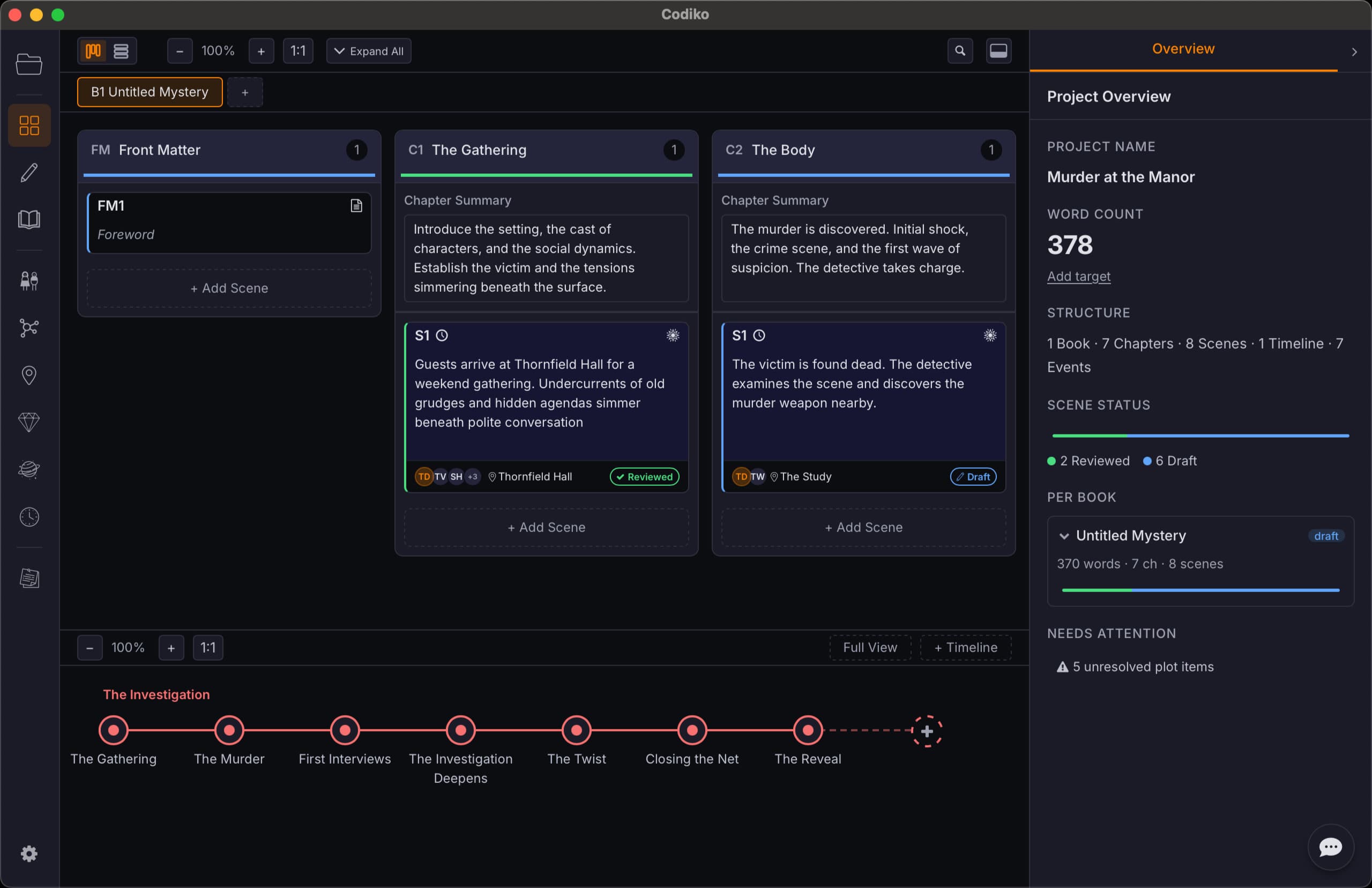
Task: Open the notes pages icon
Action: pos(29,578)
